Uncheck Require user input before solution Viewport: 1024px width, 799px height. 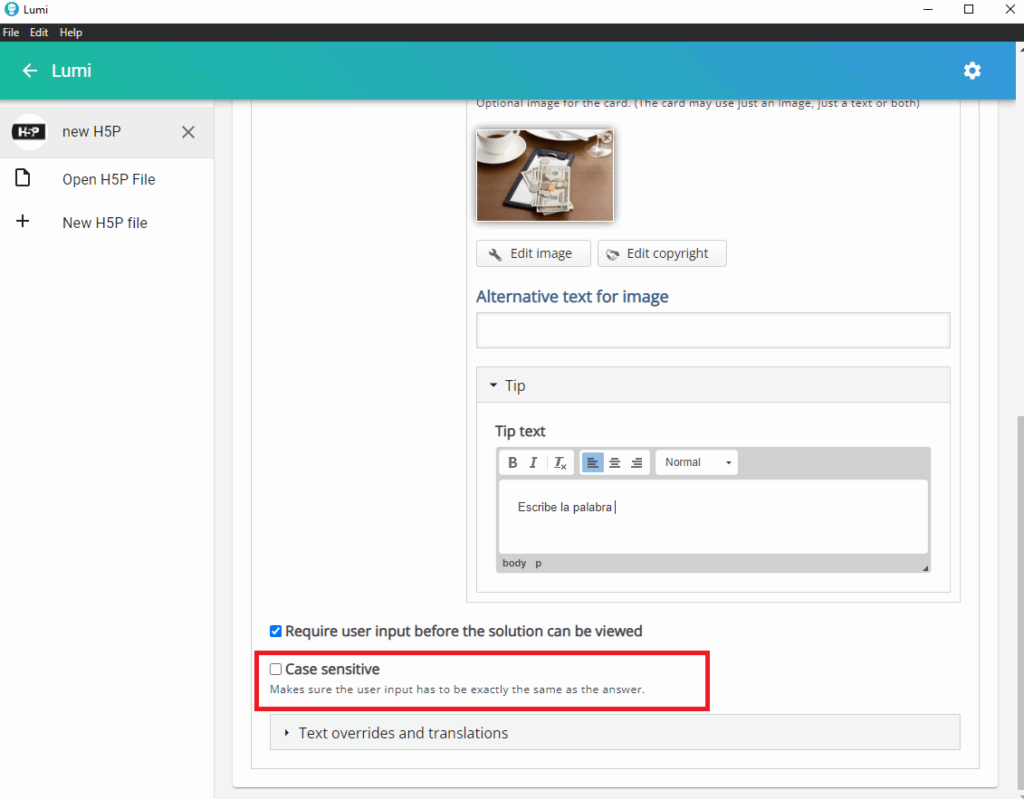tap(276, 631)
